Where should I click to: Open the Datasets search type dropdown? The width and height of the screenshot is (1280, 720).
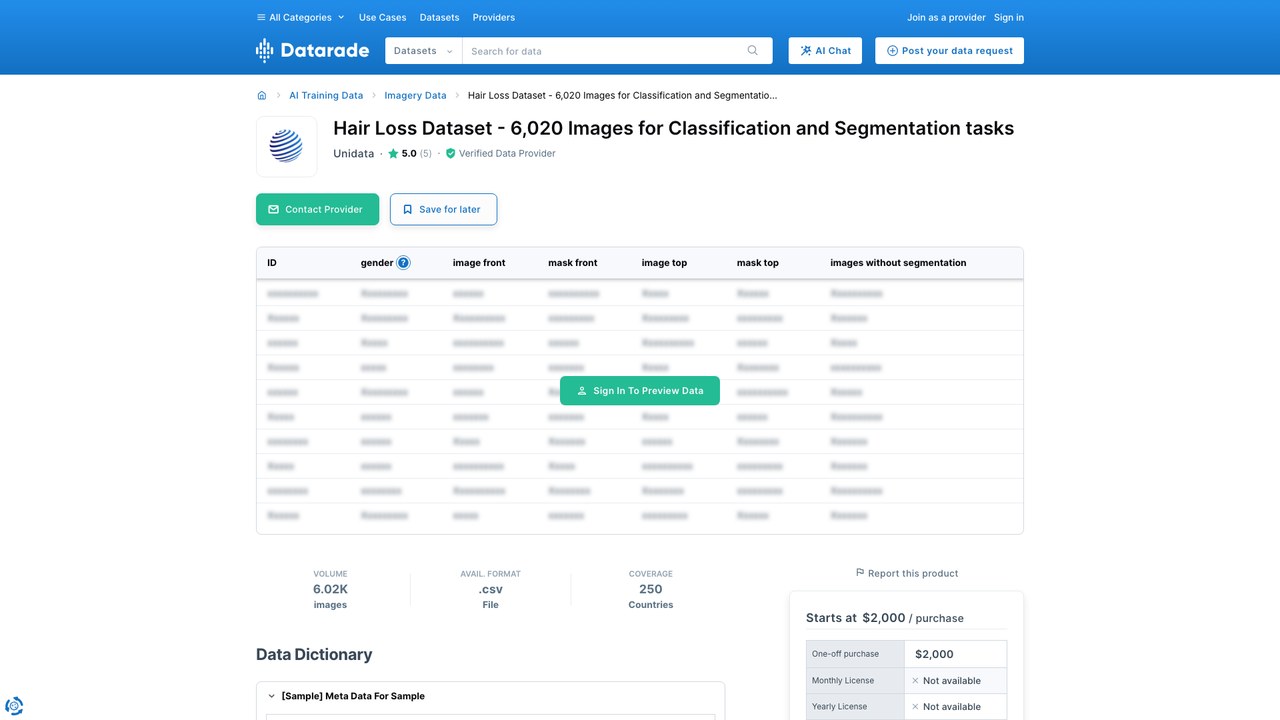pyautogui.click(x=424, y=51)
